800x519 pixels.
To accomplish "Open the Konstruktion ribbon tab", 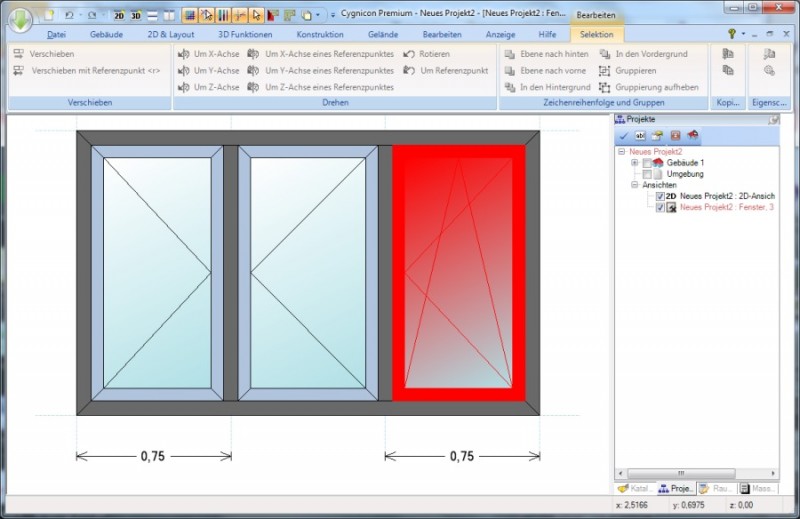I will pos(319,34).
